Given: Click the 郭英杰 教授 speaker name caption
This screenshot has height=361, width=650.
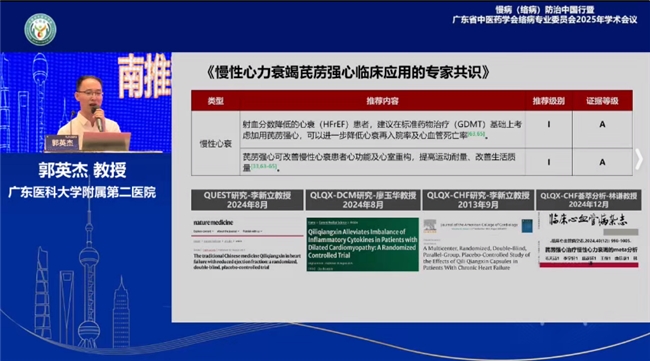Looking at the screenshot, I should [x=82, y=170].
